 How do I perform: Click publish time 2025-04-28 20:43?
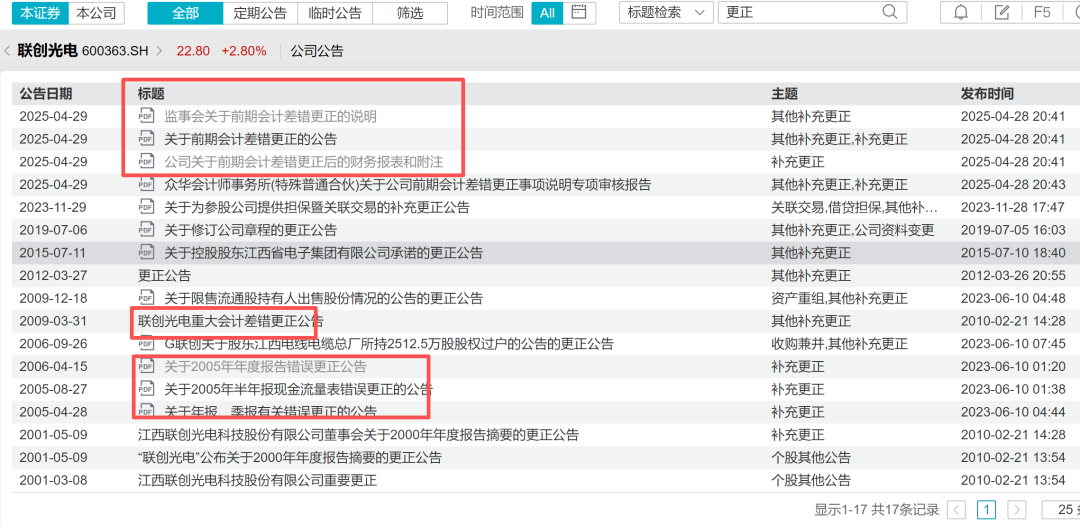click(1013, 185)
